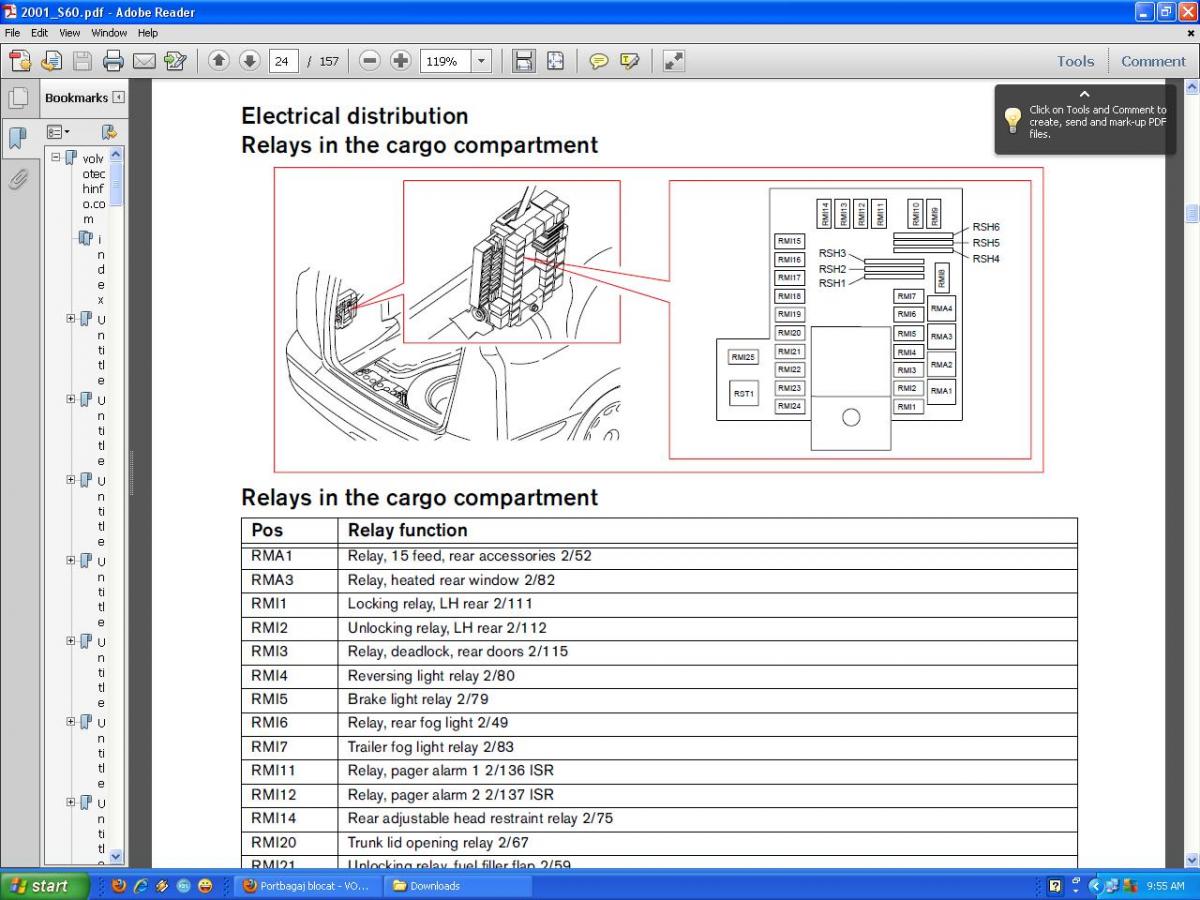Viewport: 1200px width, 900px height.
Task: Open the Bookmarks options dropdown menu
Action: pos(59,132)
